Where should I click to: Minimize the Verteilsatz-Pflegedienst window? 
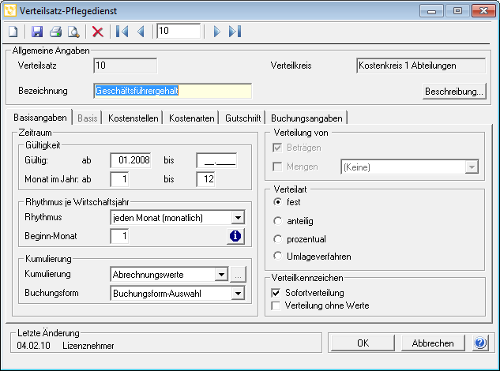(x=431, y=11)
